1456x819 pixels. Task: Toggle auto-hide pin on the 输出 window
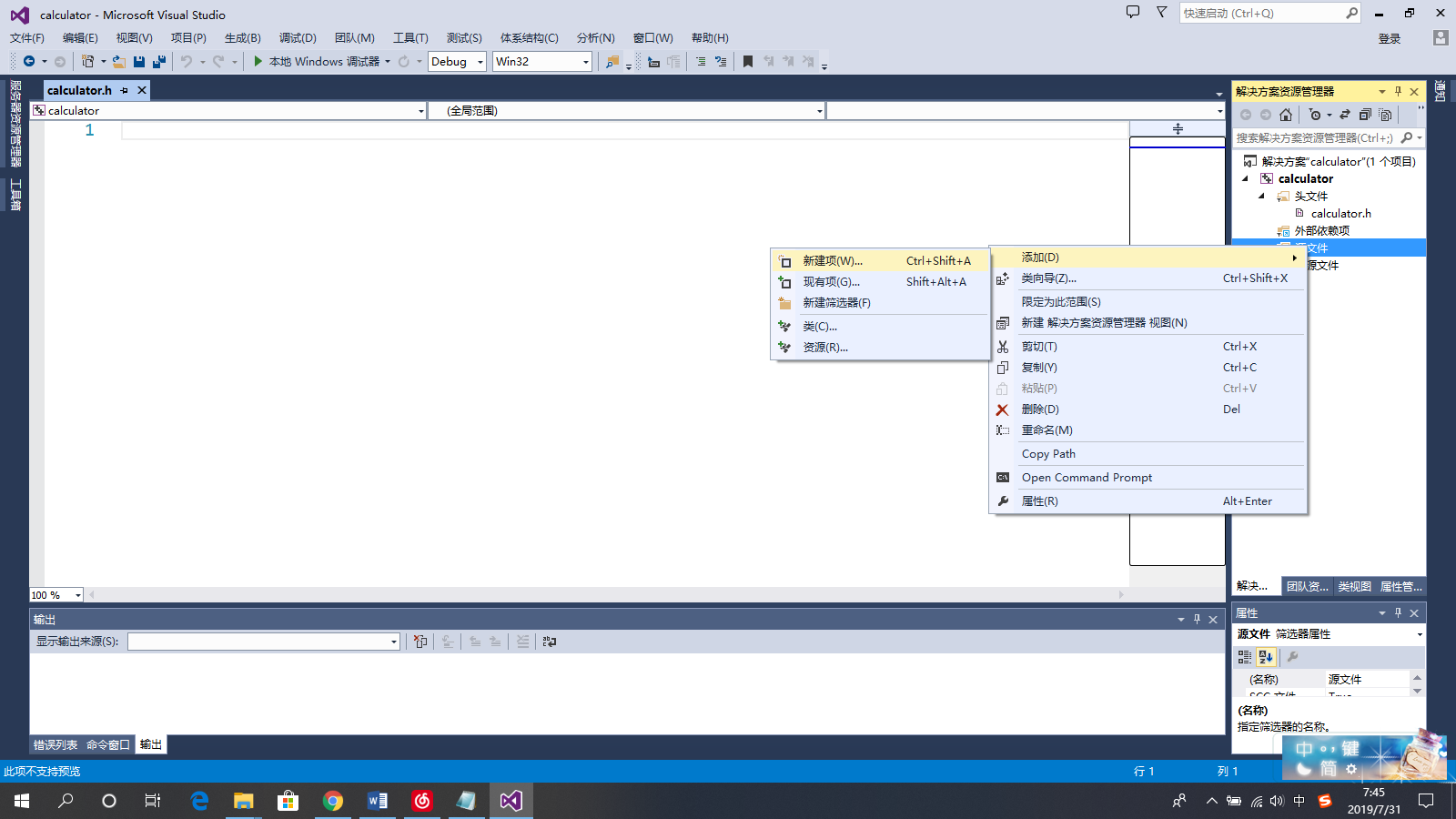[x=1196, y=619]
